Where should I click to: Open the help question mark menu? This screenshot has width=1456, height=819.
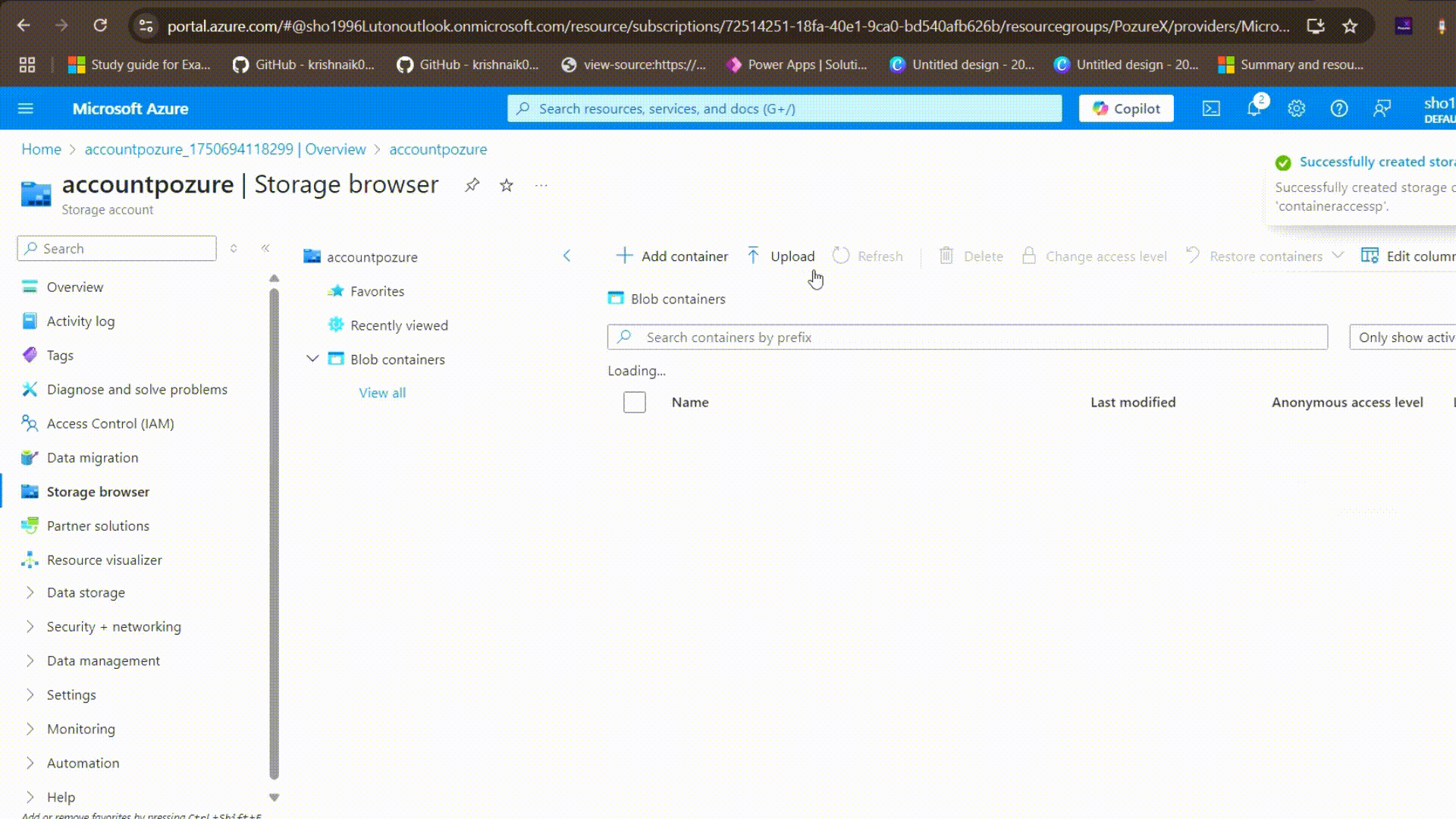pyautogui.click(x=1339, y=108)
